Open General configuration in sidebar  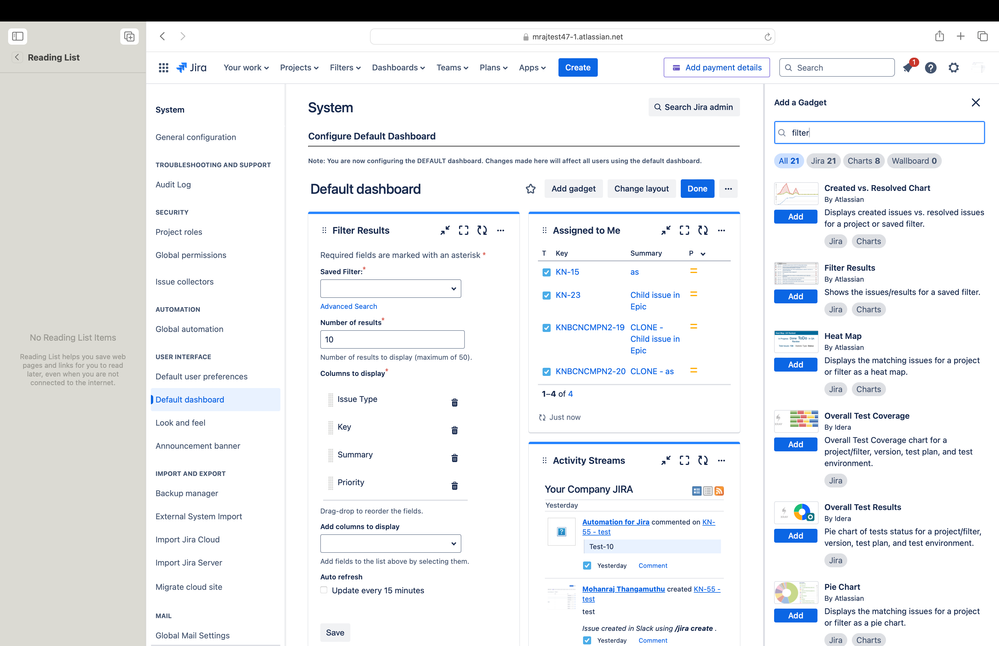click(x=196, y=137)
